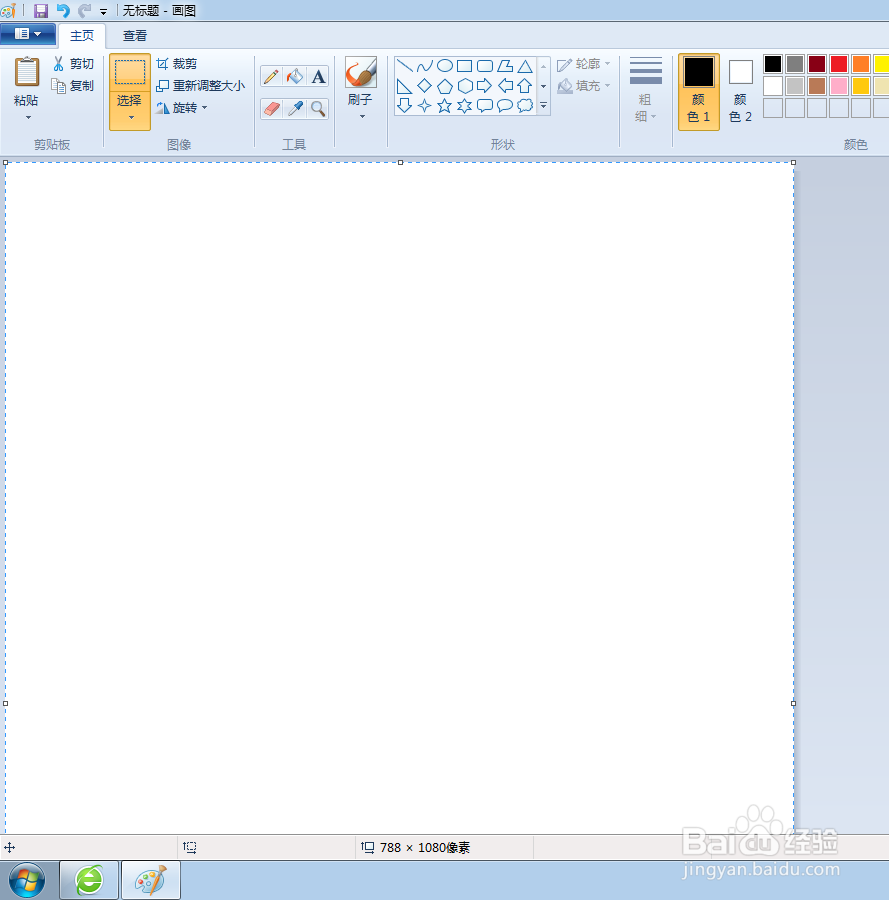This screenshot has height=900, width=889.
Task: Activate 颜色 1 foreground color
Action: 699,92
